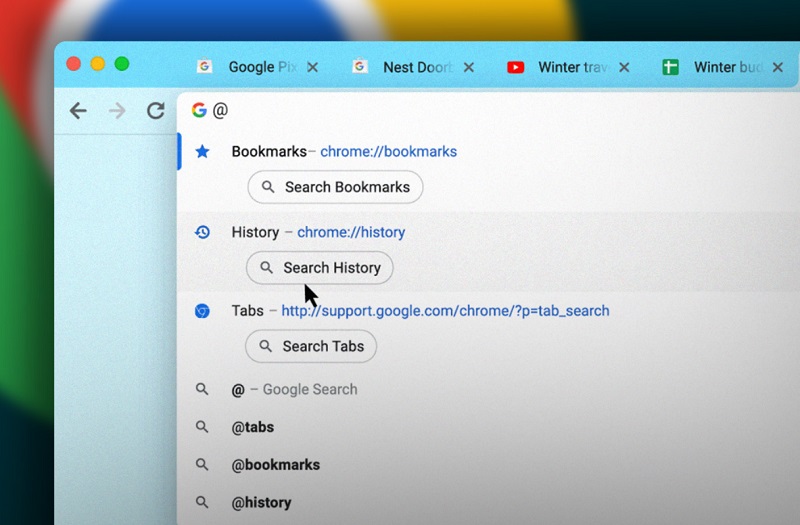Close the Google Pixel tab
The image size is (800, 525).
pyautogui.click(x=312, y=68)
